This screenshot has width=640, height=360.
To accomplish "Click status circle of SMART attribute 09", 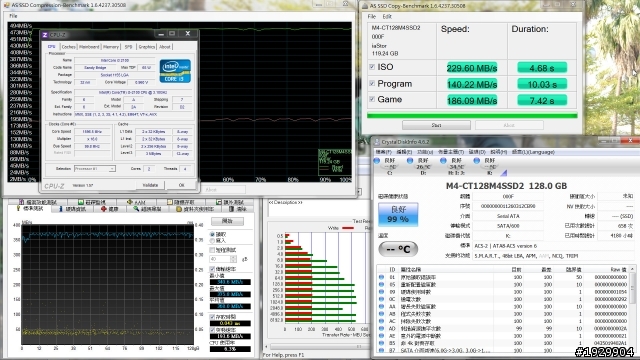I will point(381,292).
